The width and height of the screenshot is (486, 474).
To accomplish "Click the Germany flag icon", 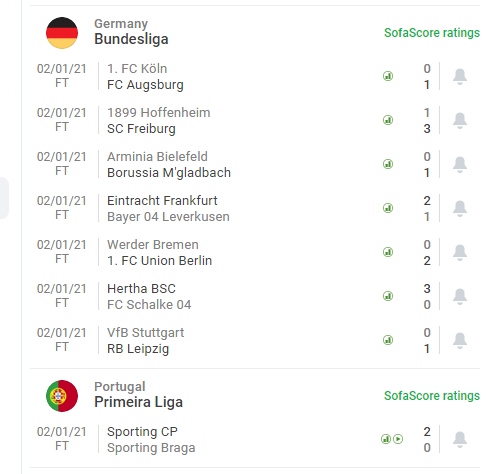I will pos(62,33).
